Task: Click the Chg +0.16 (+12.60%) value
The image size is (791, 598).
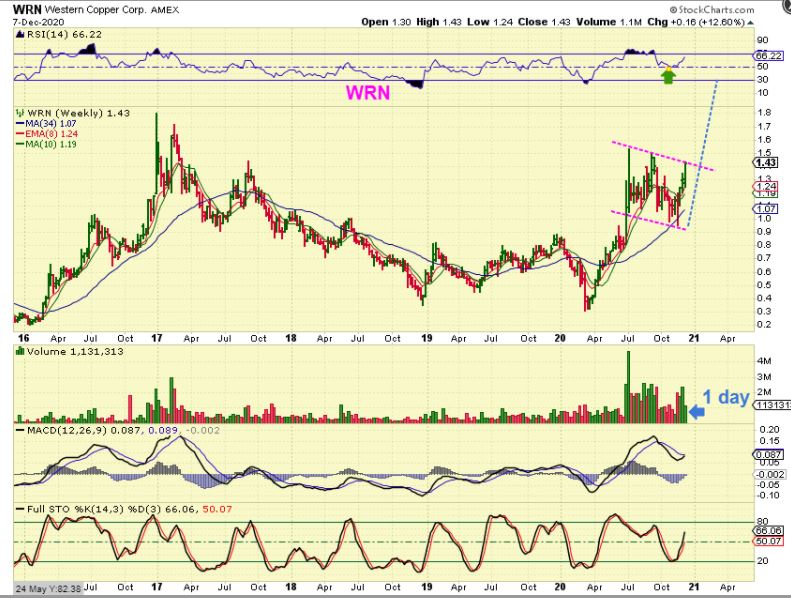Action: pyautogui.click(x=696, y=22)
